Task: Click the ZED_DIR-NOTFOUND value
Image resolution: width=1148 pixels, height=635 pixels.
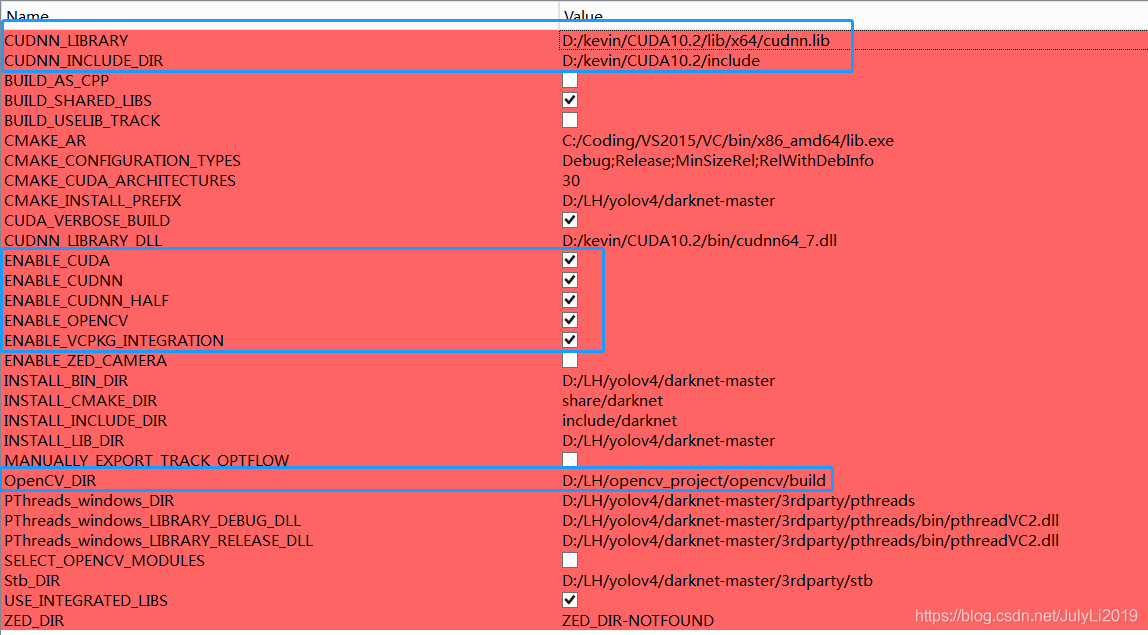Action: (638, 620)
